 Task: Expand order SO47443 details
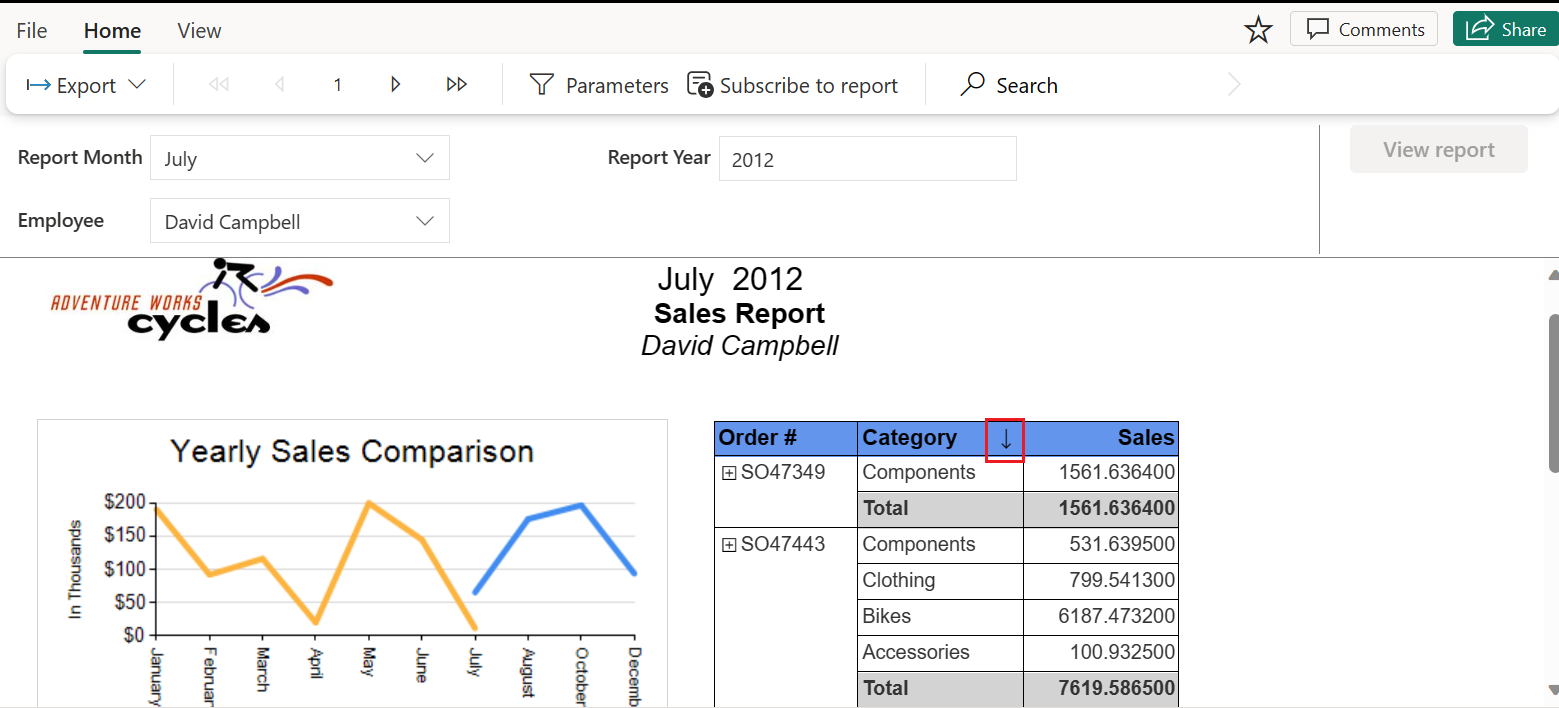(x=729, y=545)
